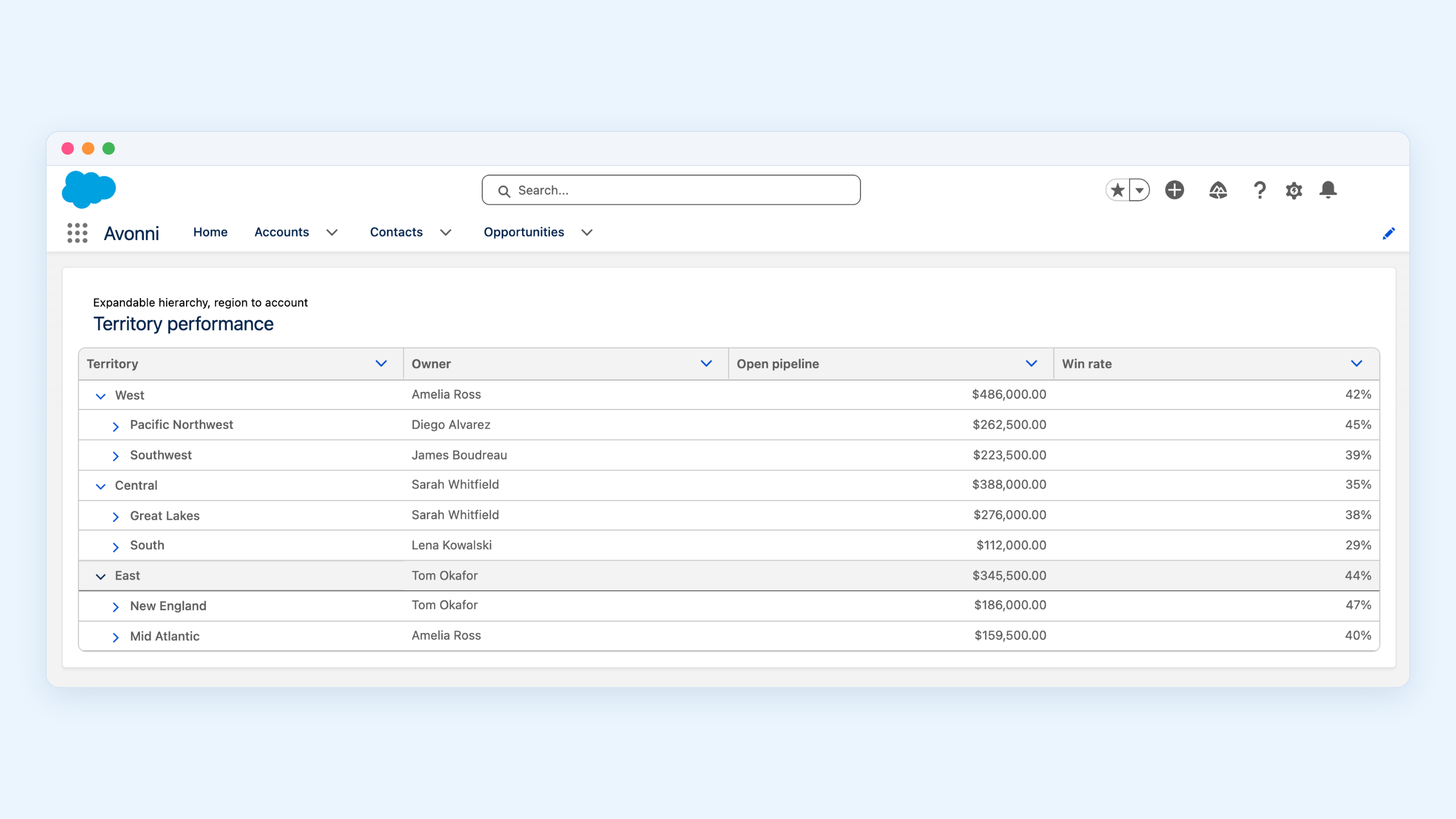Expand the Great Lakes row
Screen dimensions: 1456x819
(115, 516)
